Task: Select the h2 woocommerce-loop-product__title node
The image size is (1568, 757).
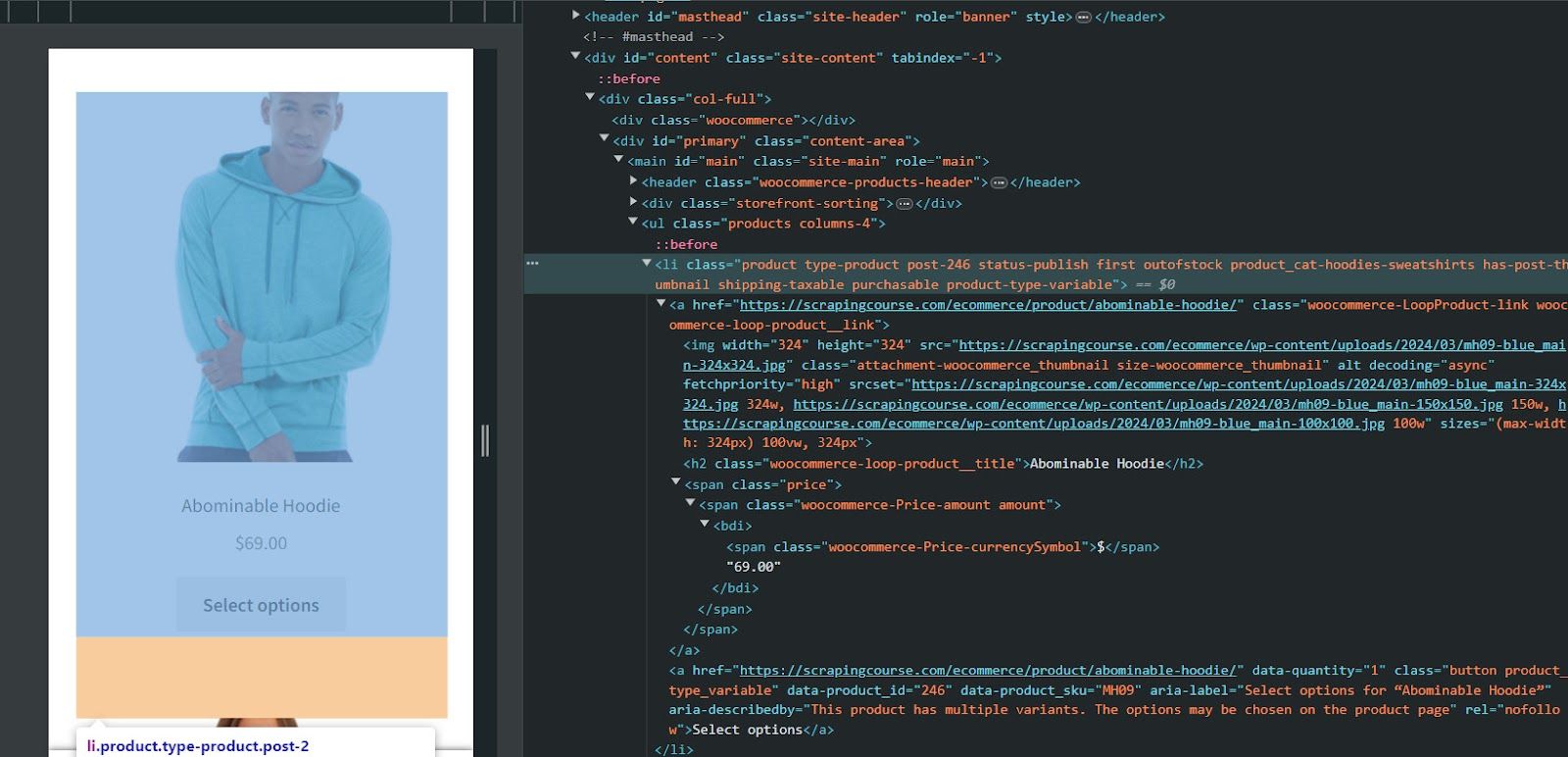Action: 943,464
